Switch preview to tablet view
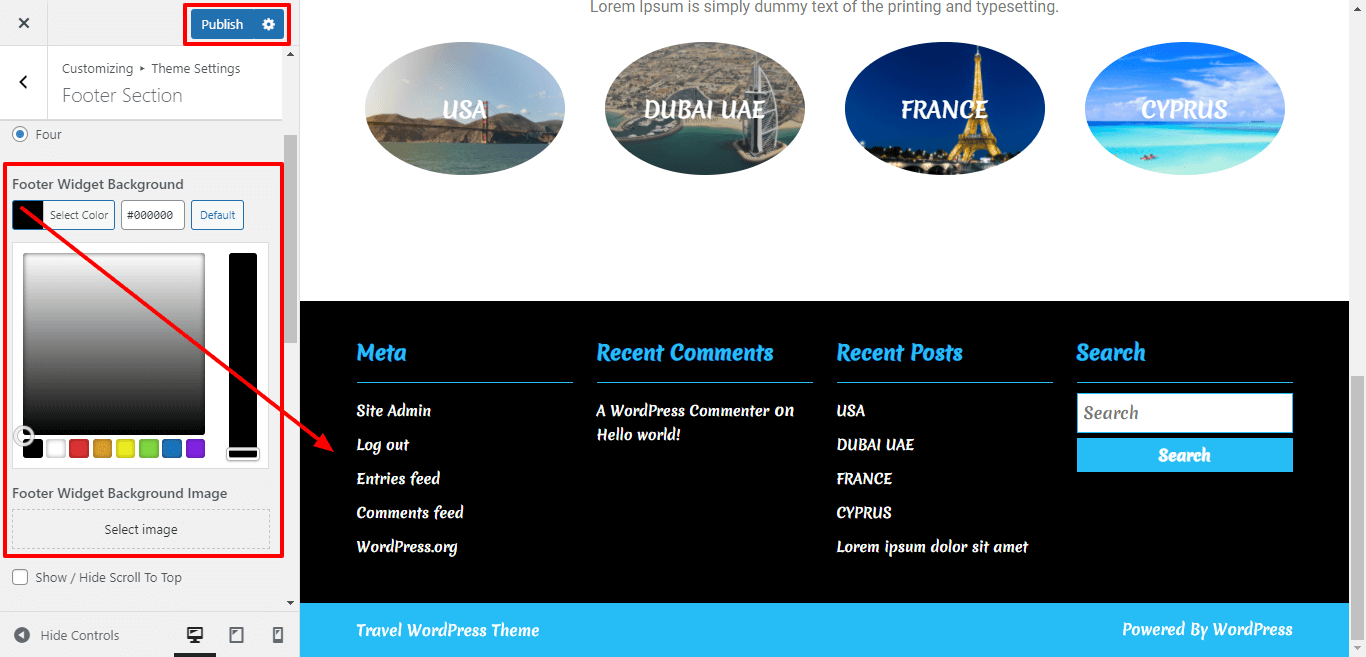 237,634
